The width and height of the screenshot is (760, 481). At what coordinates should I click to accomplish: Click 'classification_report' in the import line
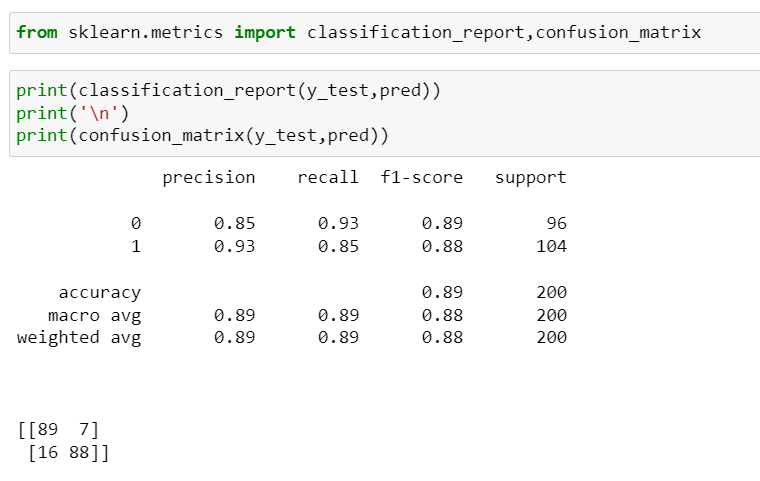pyautogui.click(x=416, y=32)
